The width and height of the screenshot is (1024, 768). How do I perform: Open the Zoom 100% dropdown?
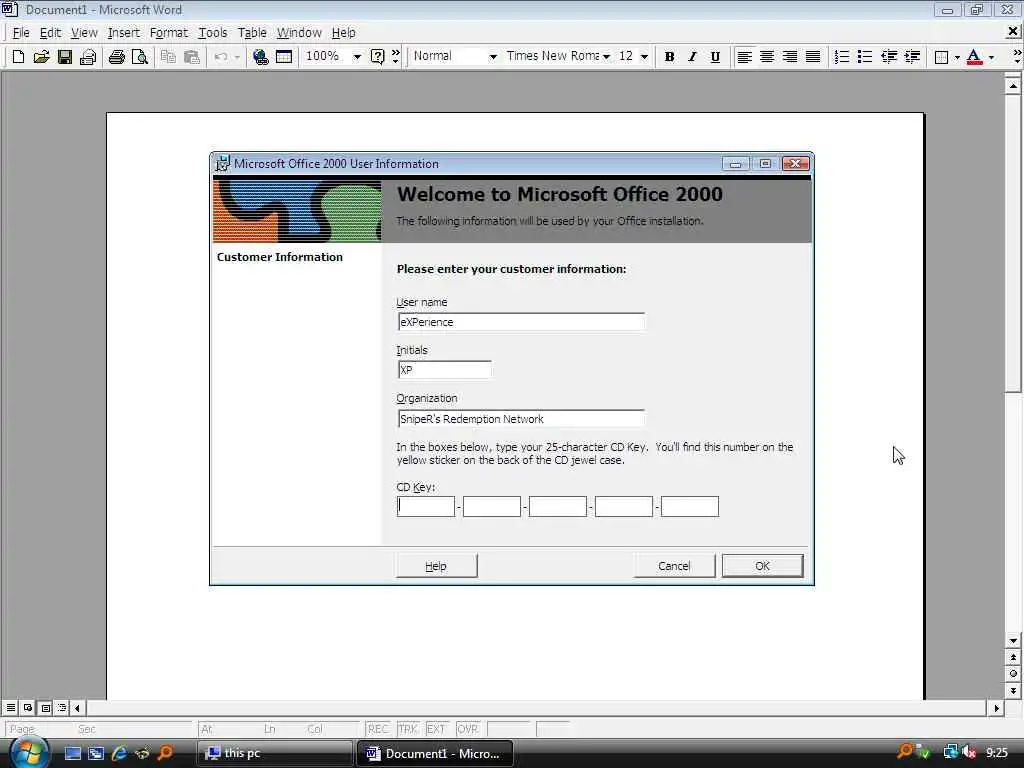tap(357, 57)
